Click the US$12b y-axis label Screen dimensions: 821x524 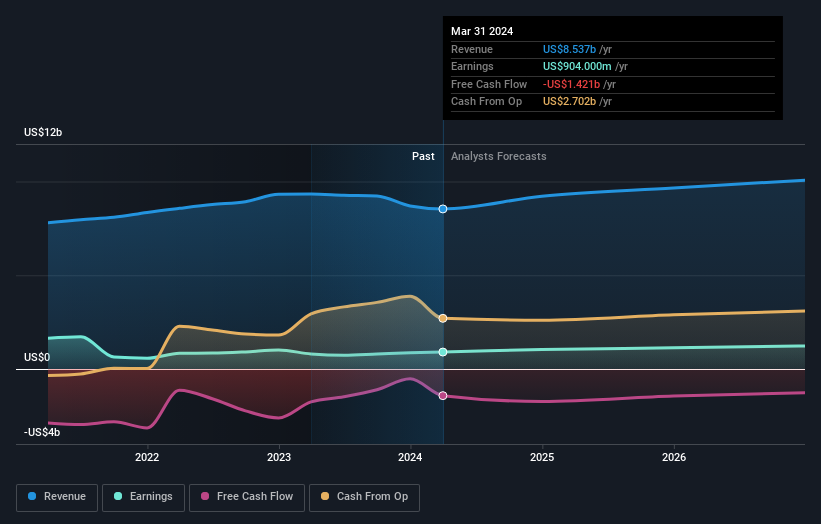(x=43, y=132)
